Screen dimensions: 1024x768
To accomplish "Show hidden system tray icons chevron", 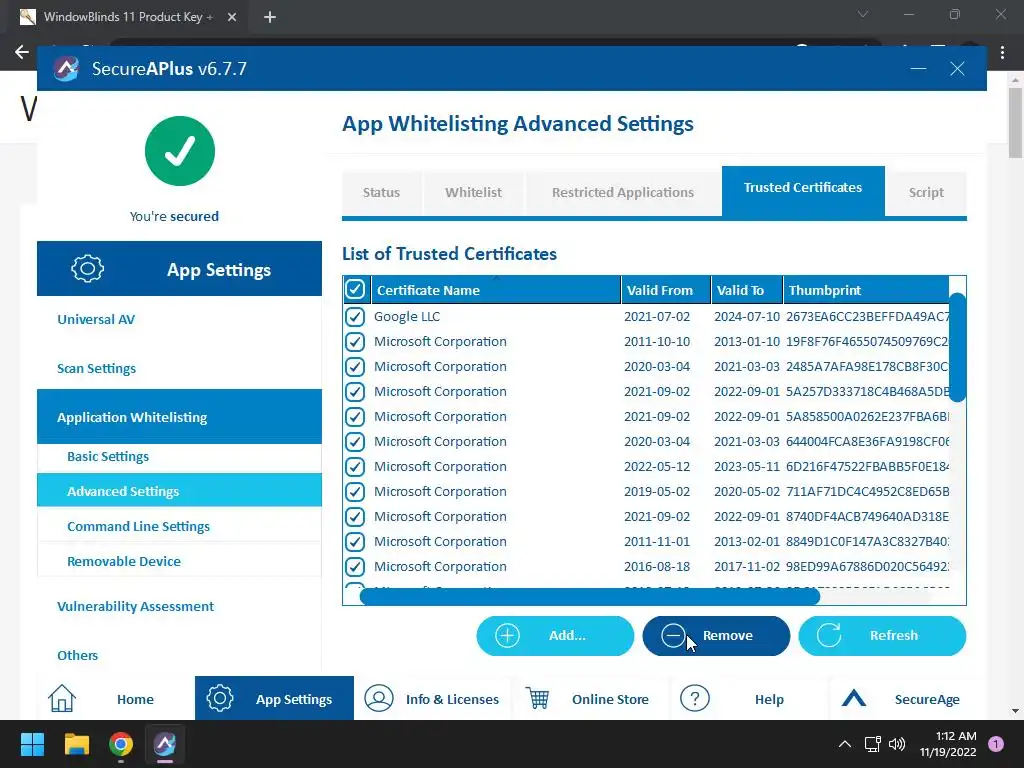I will [844, 744].
